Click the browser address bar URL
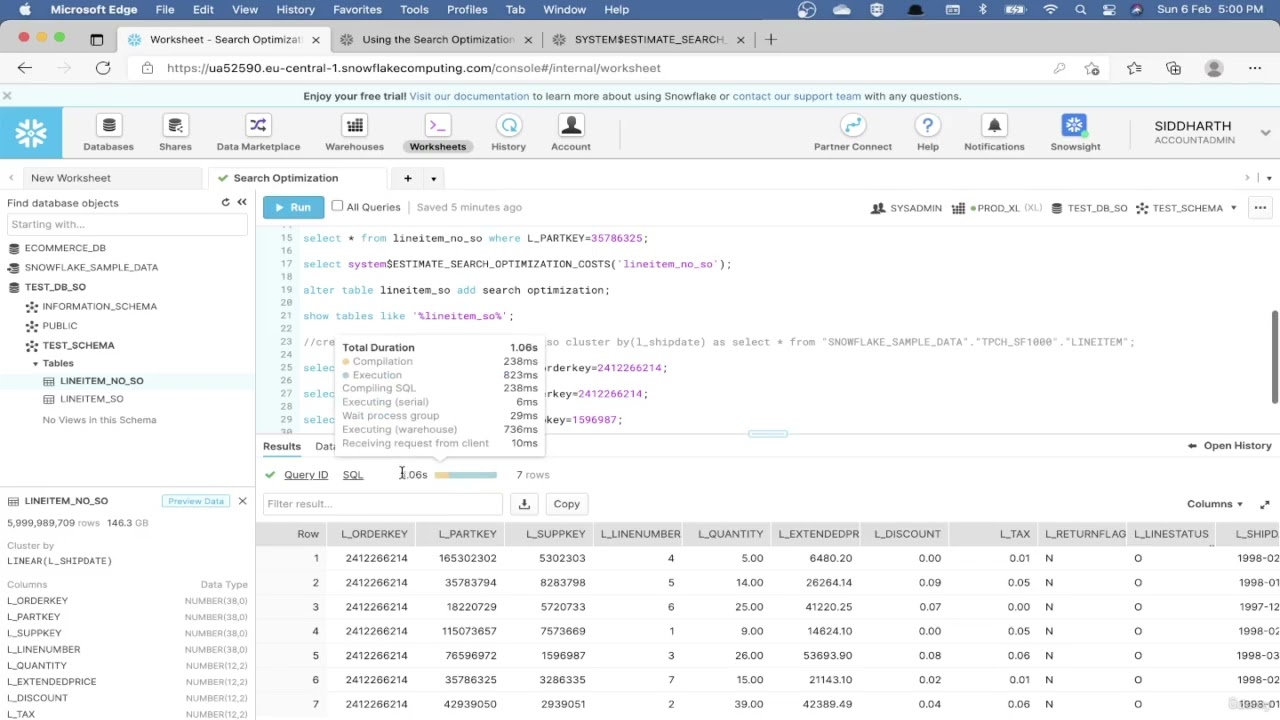Viewport: 1280px width, 720px height. pyautogui.click(x=414, y=68)
